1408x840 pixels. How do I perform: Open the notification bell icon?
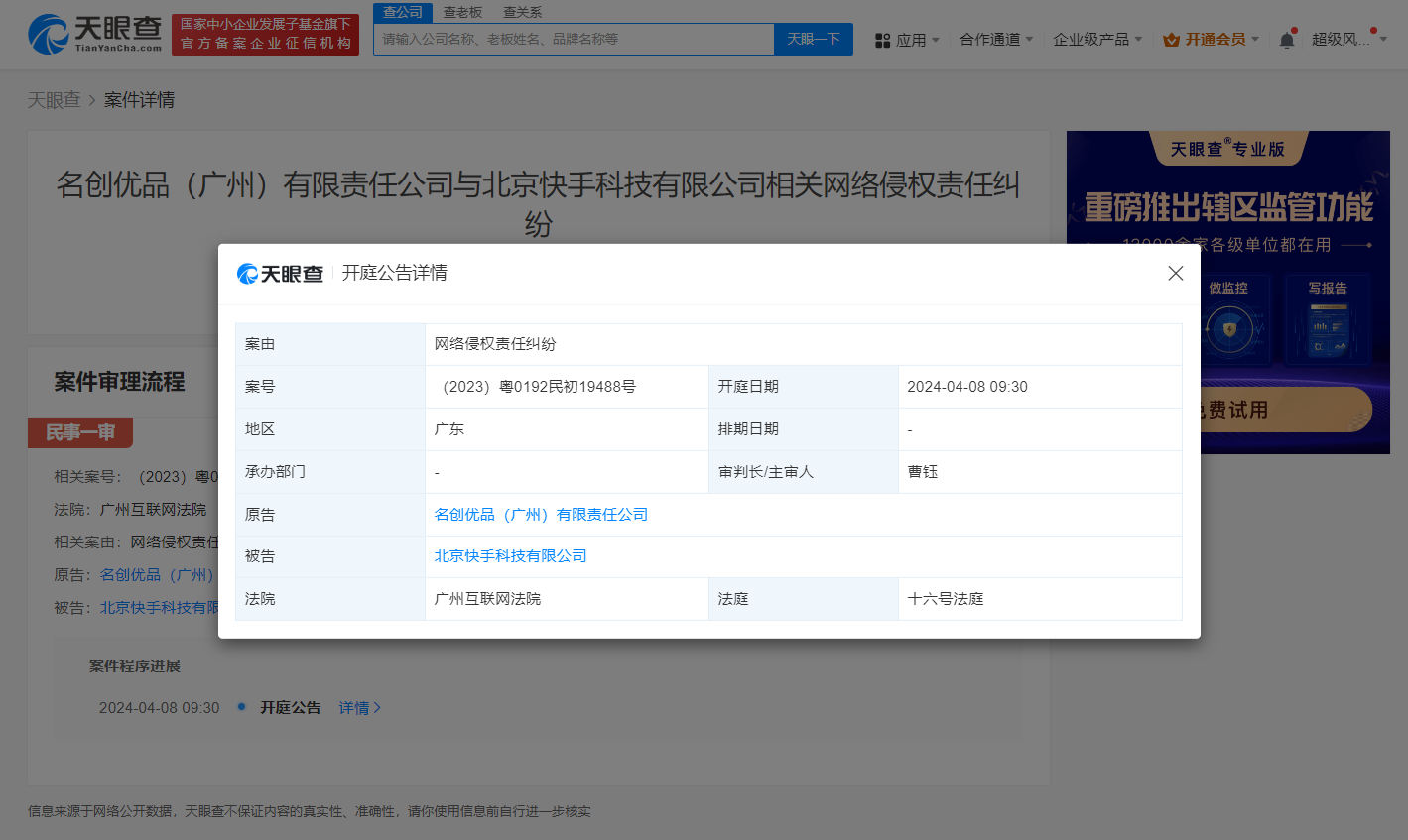(x=1287, y=40)
